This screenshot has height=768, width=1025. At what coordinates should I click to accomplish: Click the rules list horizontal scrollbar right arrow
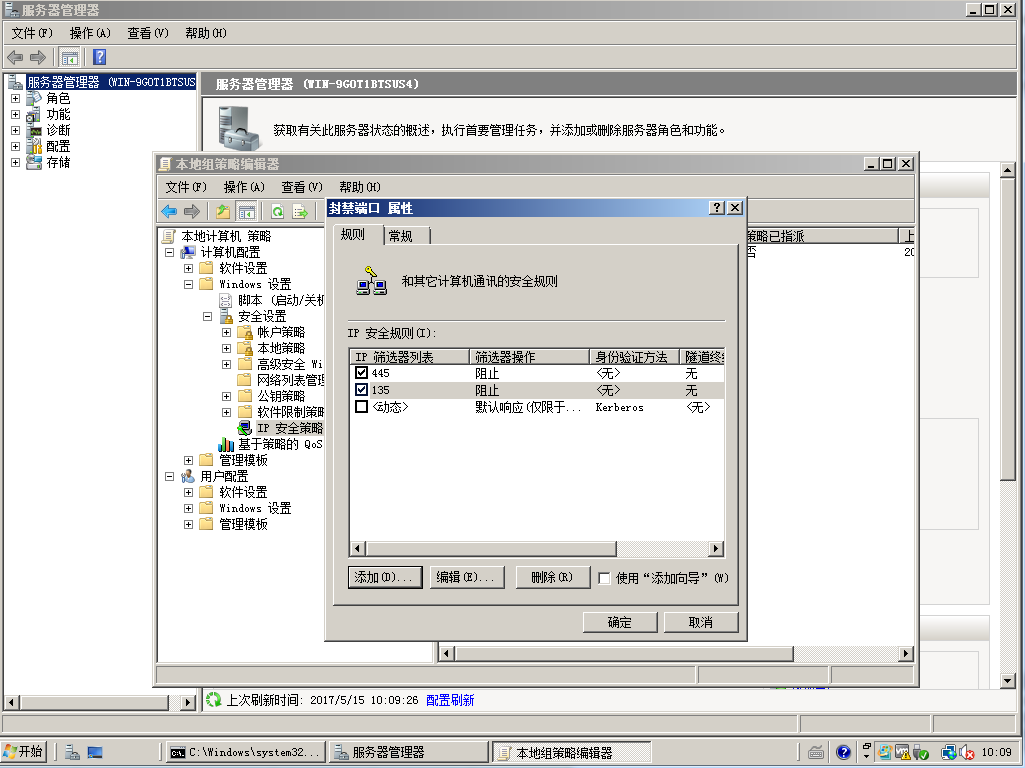point(715,548)
